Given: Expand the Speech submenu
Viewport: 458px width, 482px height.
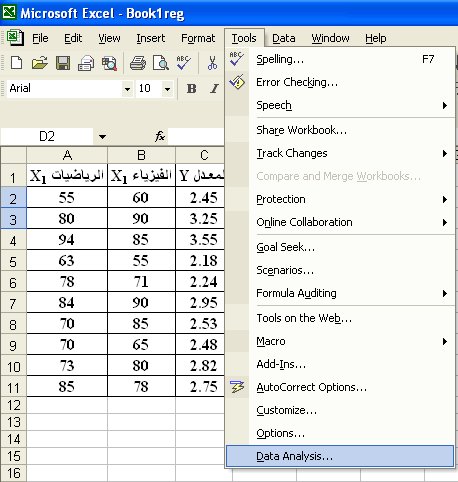Looking at the screenshot, I should tap(445, 105).
